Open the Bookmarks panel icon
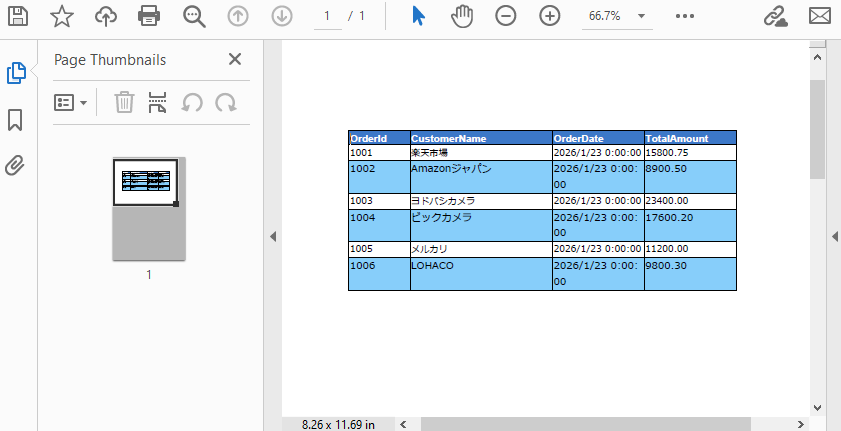The width and height of the screenshot is (841, 431). click(15, 120)
